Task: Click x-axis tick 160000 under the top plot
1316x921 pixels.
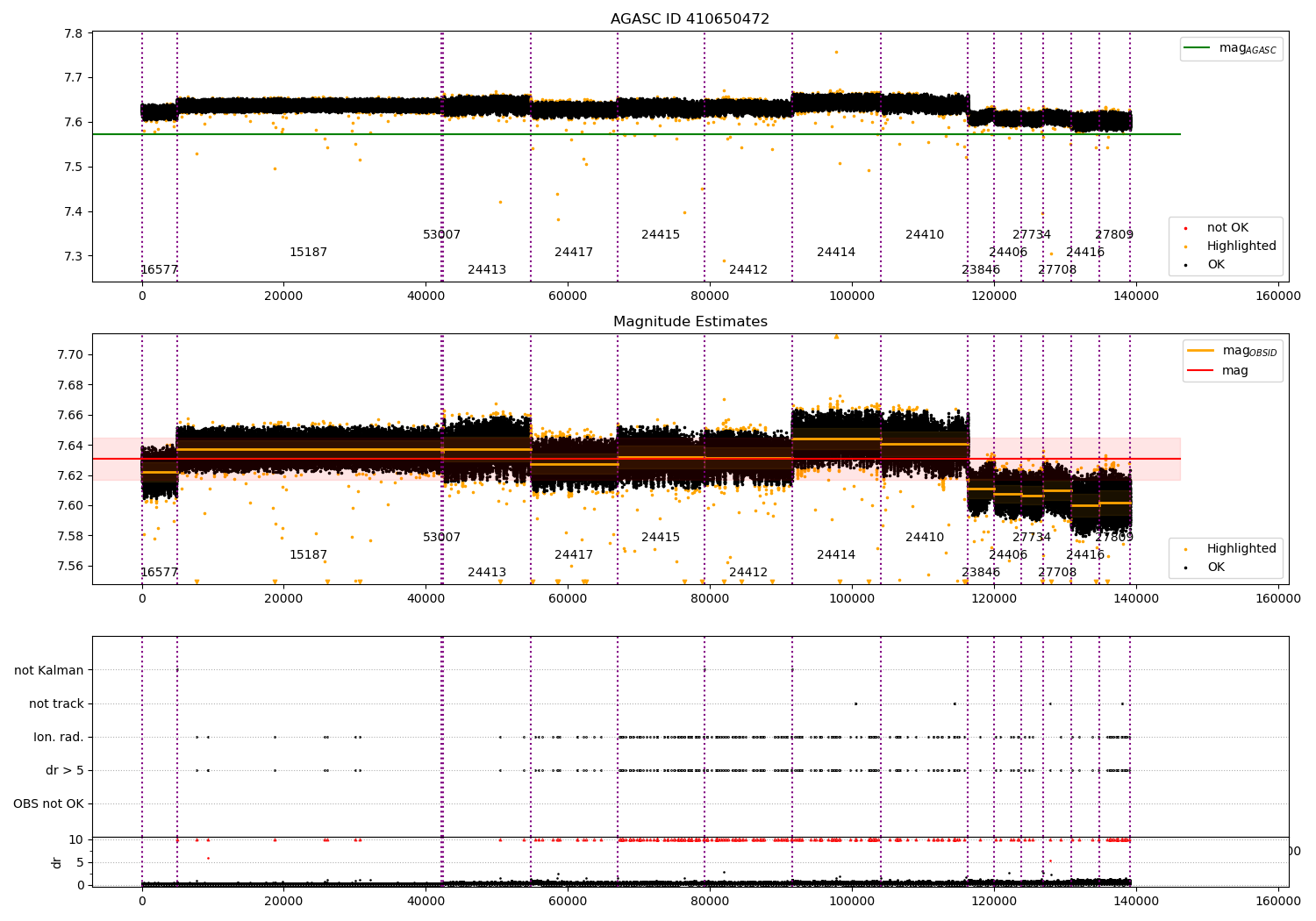Action: click(1277, 296)
